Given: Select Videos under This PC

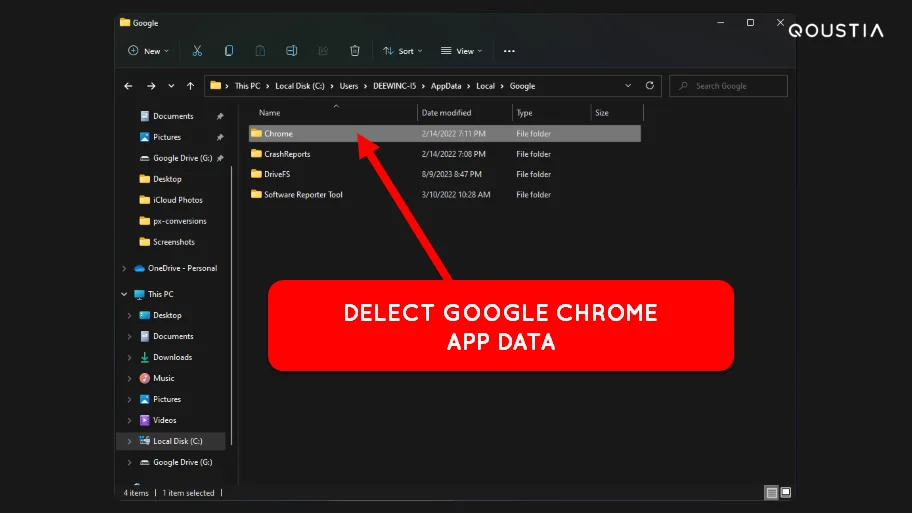Looking at the screenshot, I should (x=165, y=420).
